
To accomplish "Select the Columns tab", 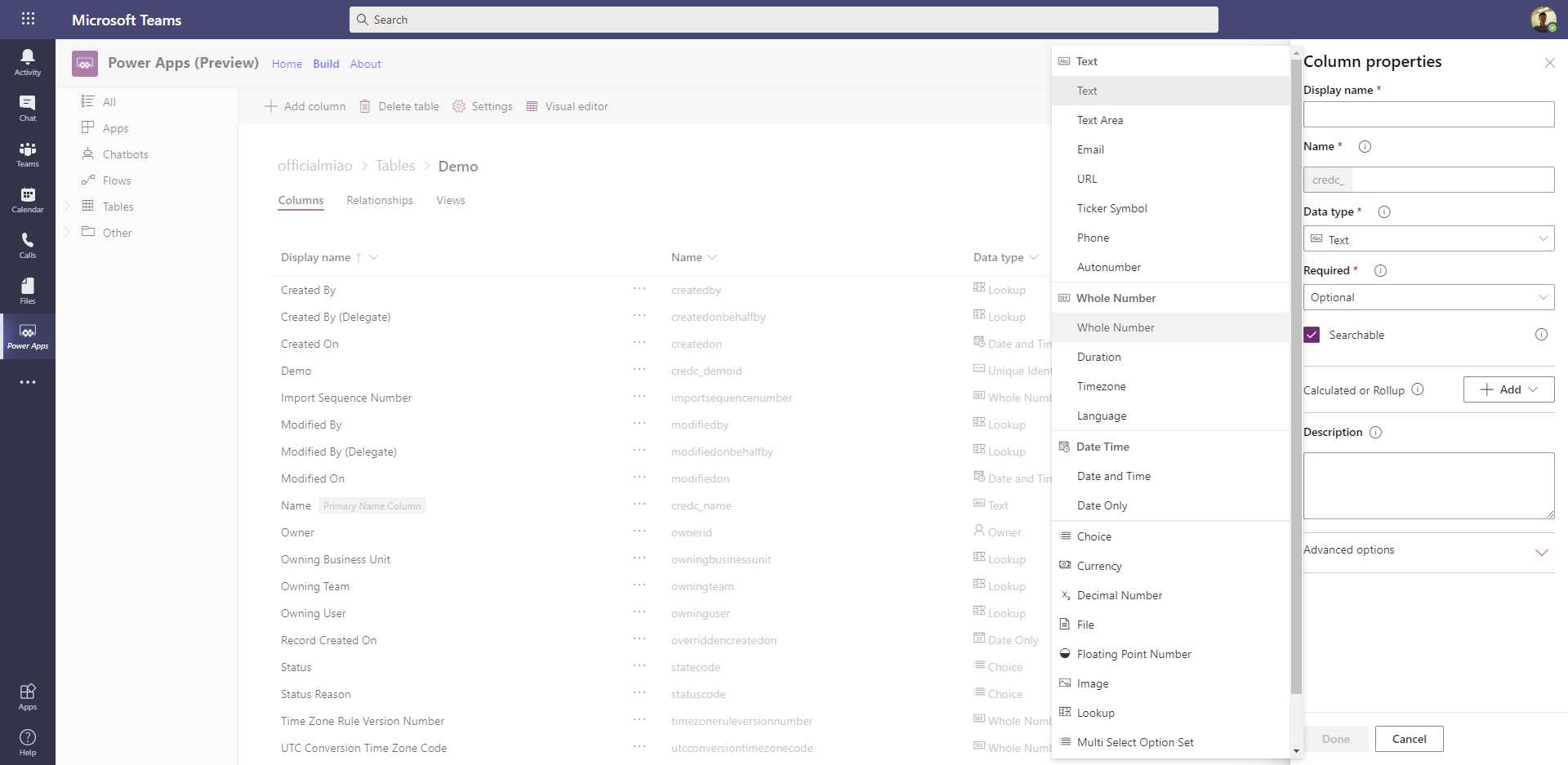I will click(301, 201).
